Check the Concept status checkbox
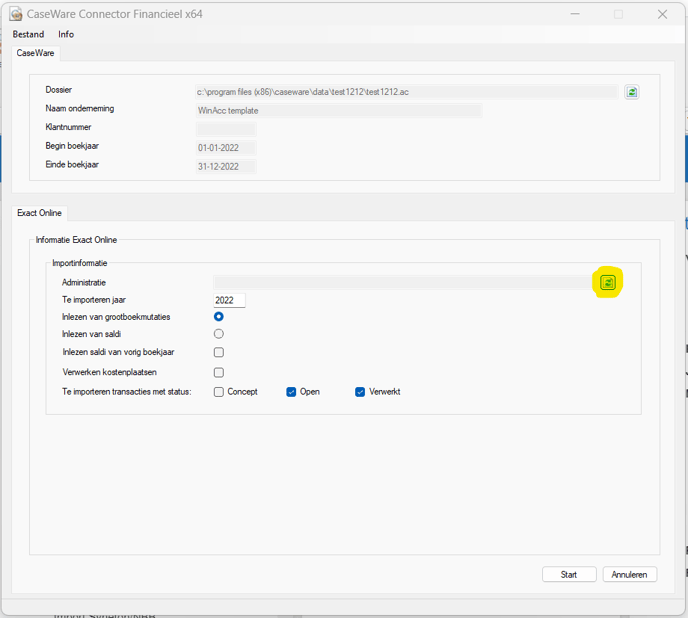 (219, 392)
